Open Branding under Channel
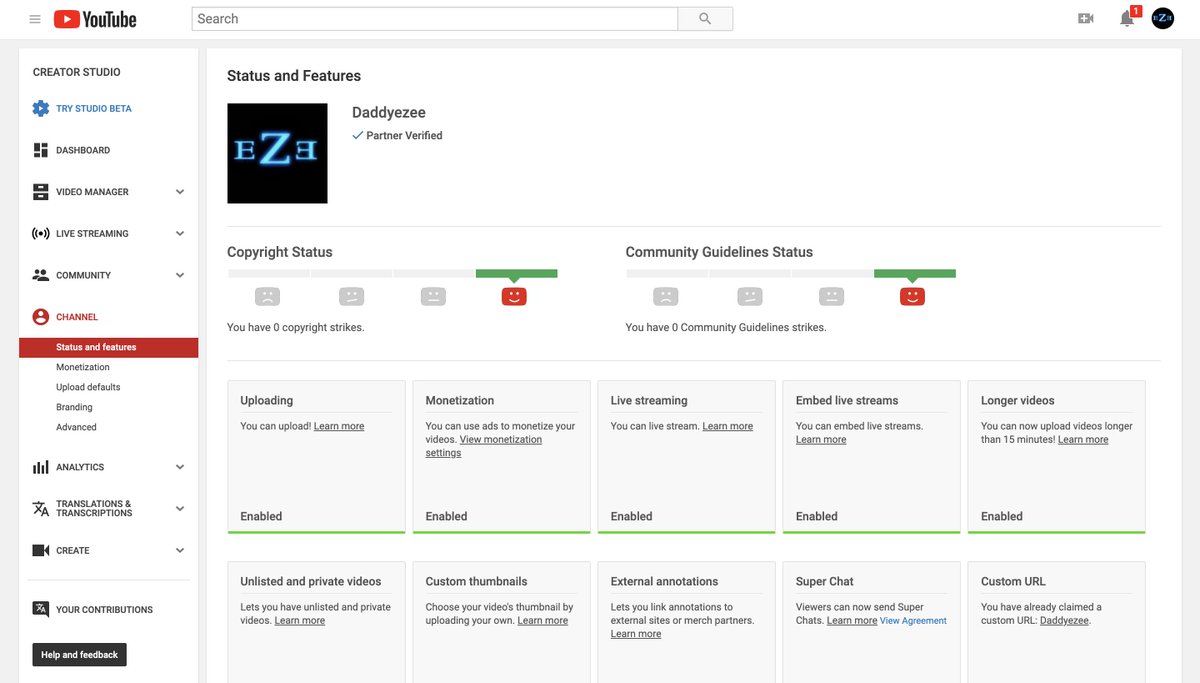Image resolution: width=1200 pixels, height=683 pixels. [74, 407]
